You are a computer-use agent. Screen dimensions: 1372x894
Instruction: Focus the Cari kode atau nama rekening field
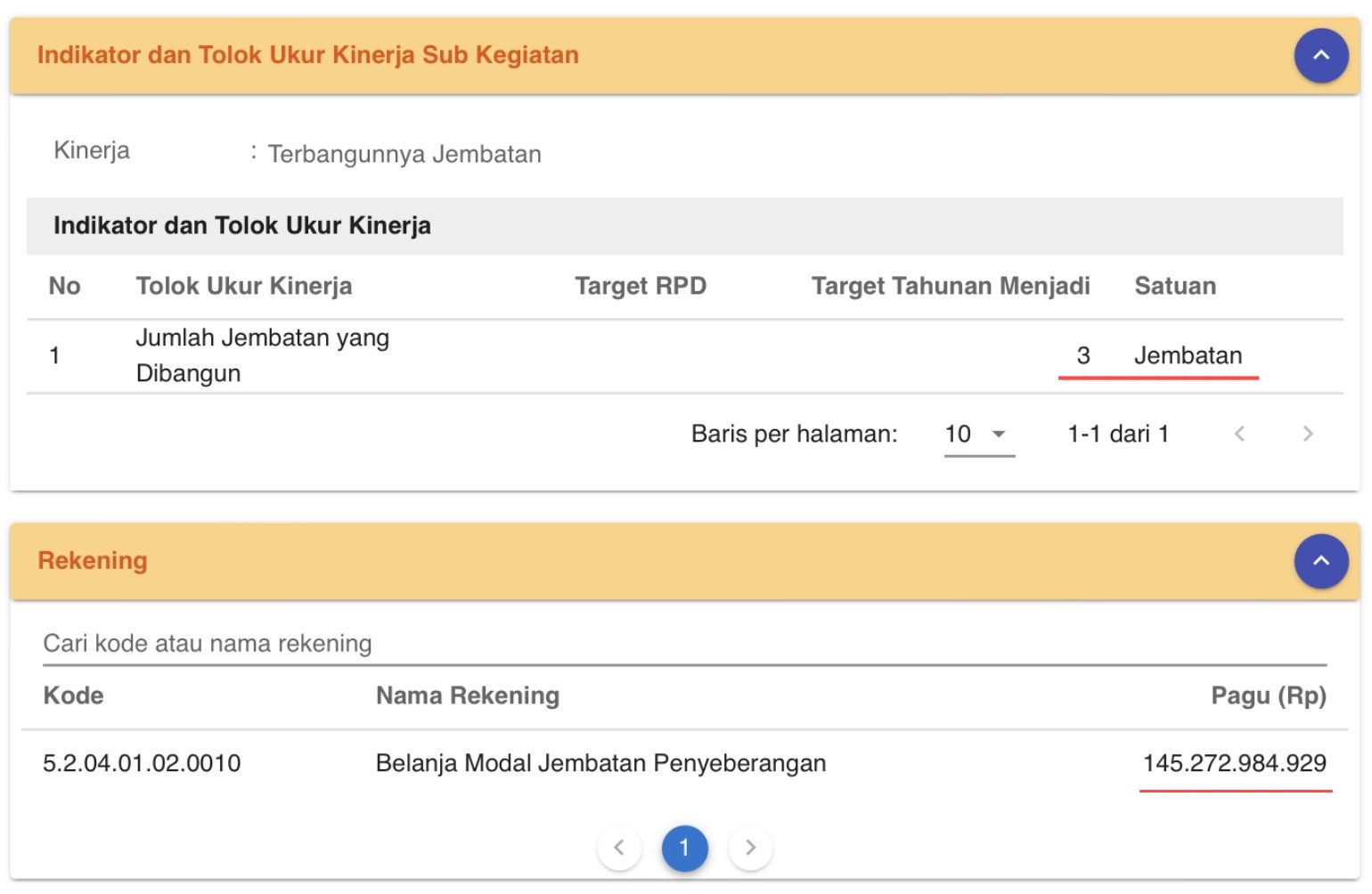(x=684, y=644)
